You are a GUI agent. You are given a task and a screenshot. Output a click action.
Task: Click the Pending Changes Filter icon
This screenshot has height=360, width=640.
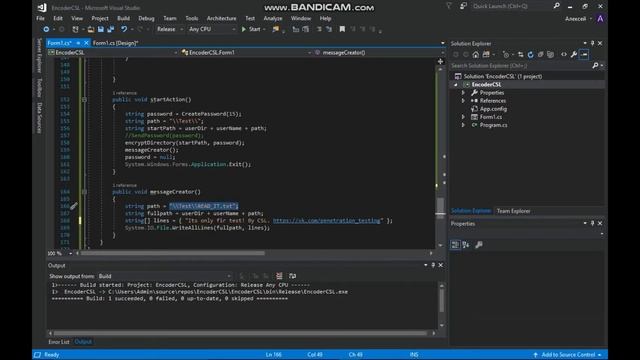(506, 54)
